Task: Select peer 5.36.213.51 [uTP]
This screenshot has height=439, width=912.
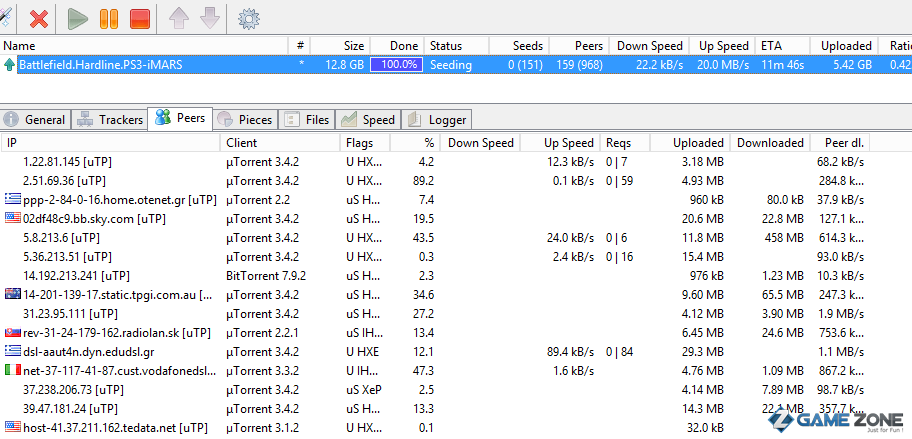Action: [67, 256]
